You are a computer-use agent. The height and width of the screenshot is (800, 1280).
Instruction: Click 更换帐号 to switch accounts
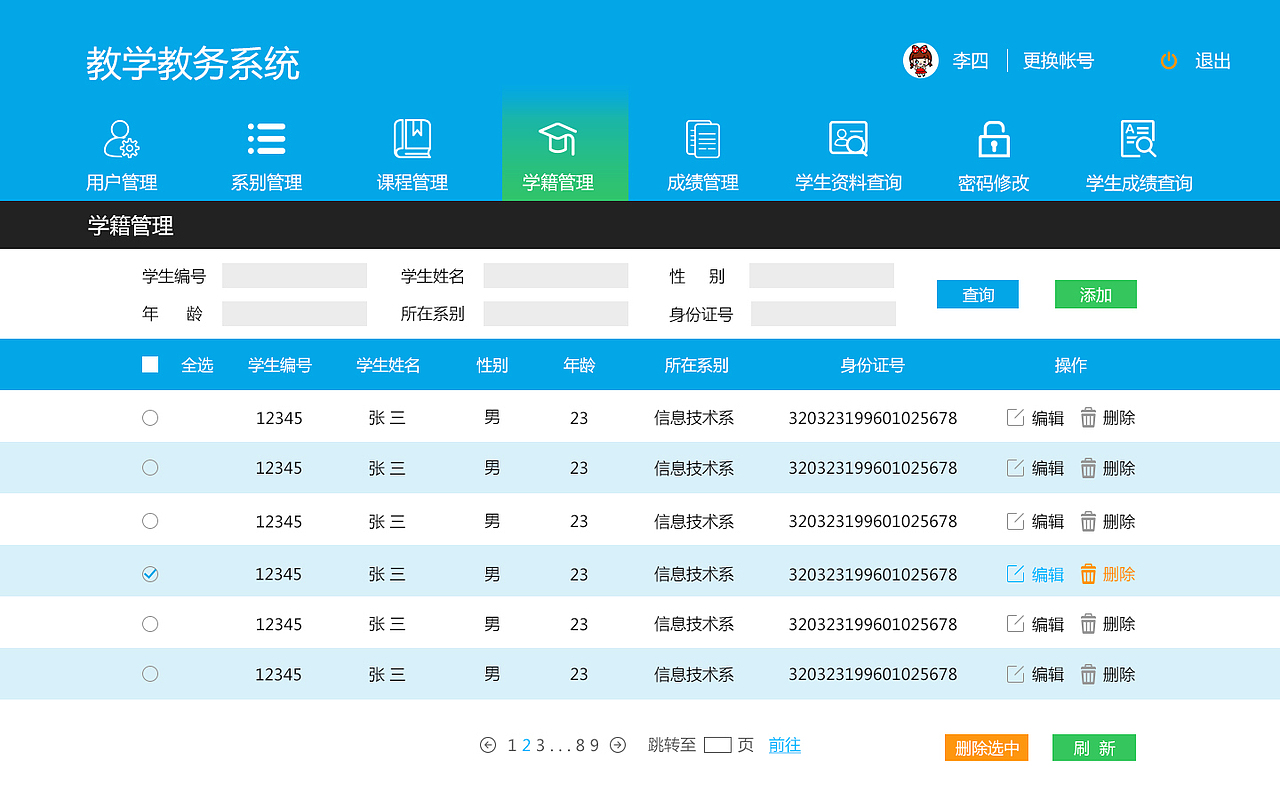click(1058, 61)
